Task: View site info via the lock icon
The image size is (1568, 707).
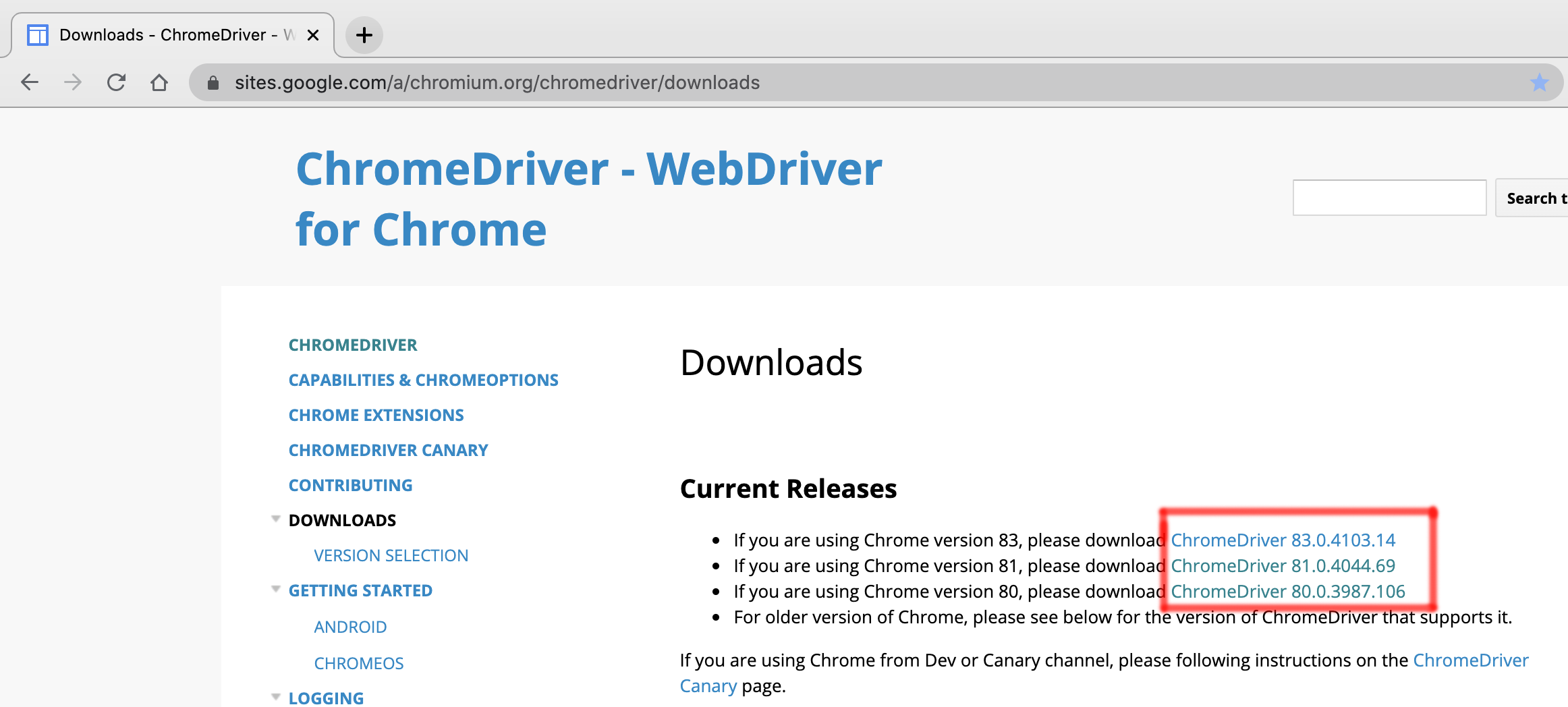Action: click(x=213, y=82)
